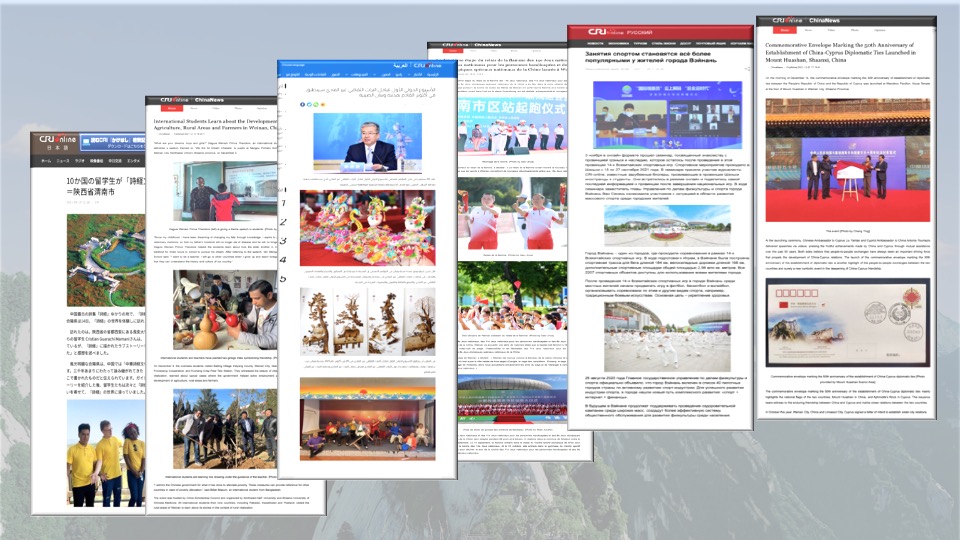Open the torch relay runners in red photo

[x=512, y=214]
